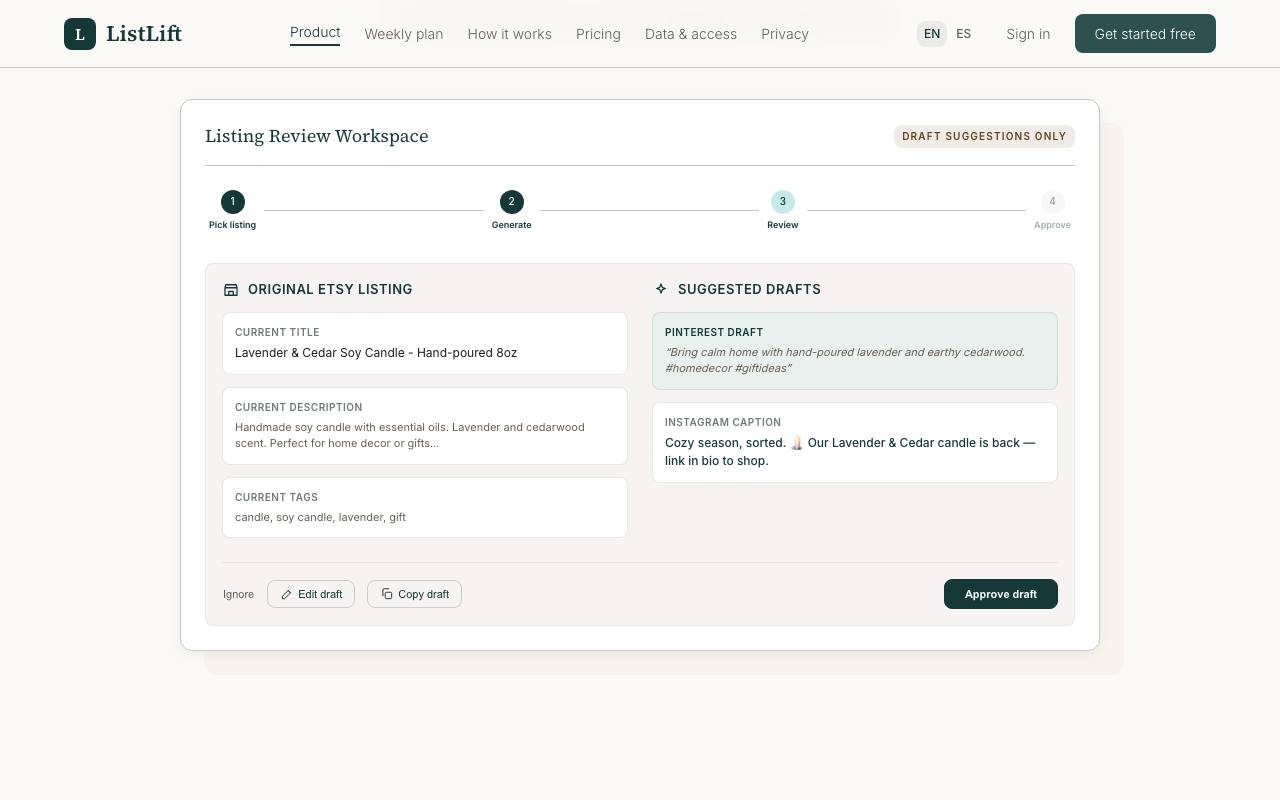
Task: Click the ListLift brand name text
Action: 144,34
